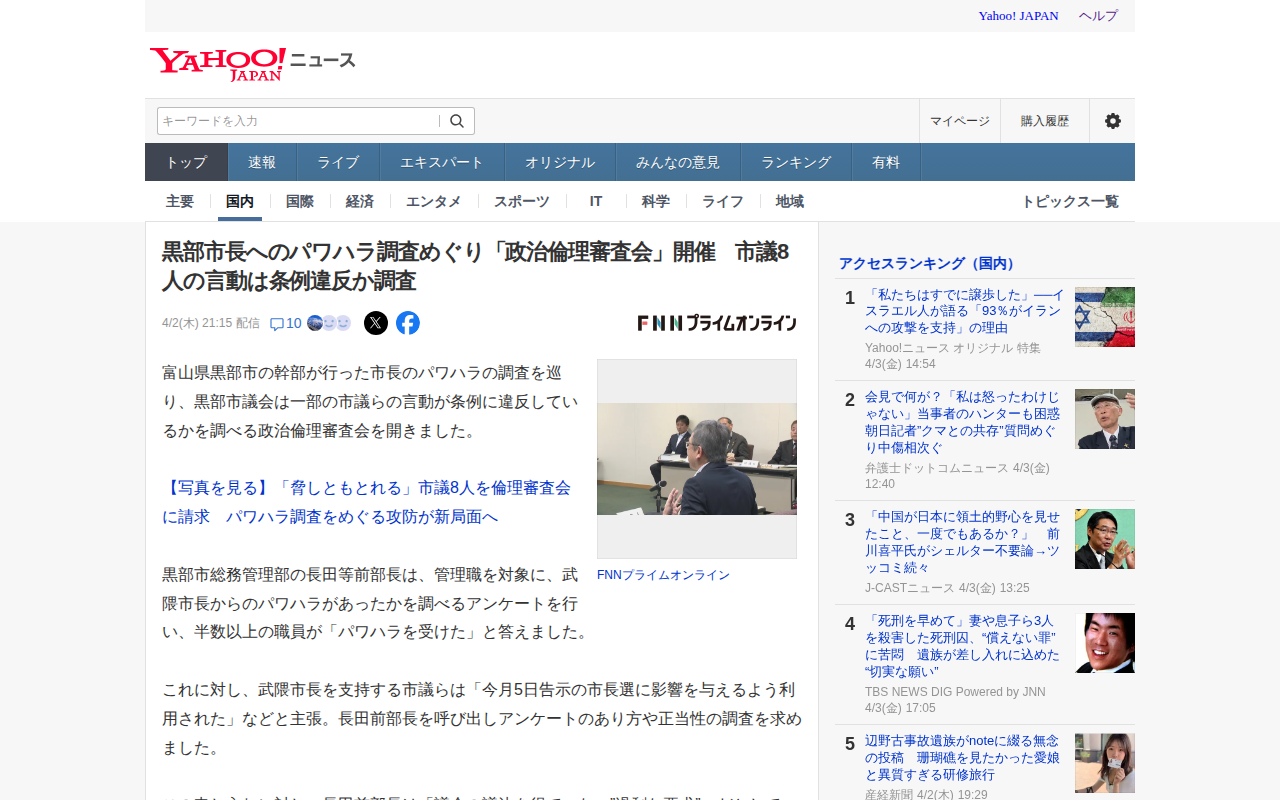Switch to スポーツ category

[x=522, y=201]
